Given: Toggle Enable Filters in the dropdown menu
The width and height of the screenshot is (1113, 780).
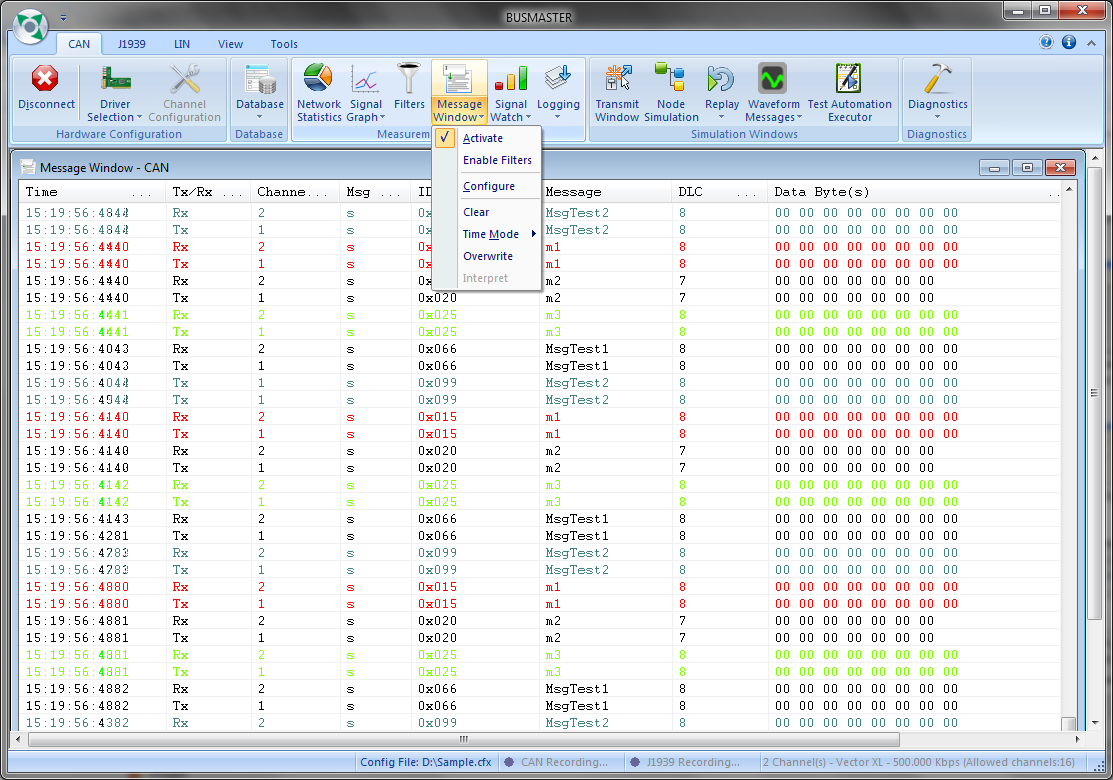Looking at the screenshot, I should pyautogui.click(x=486, y=160).
